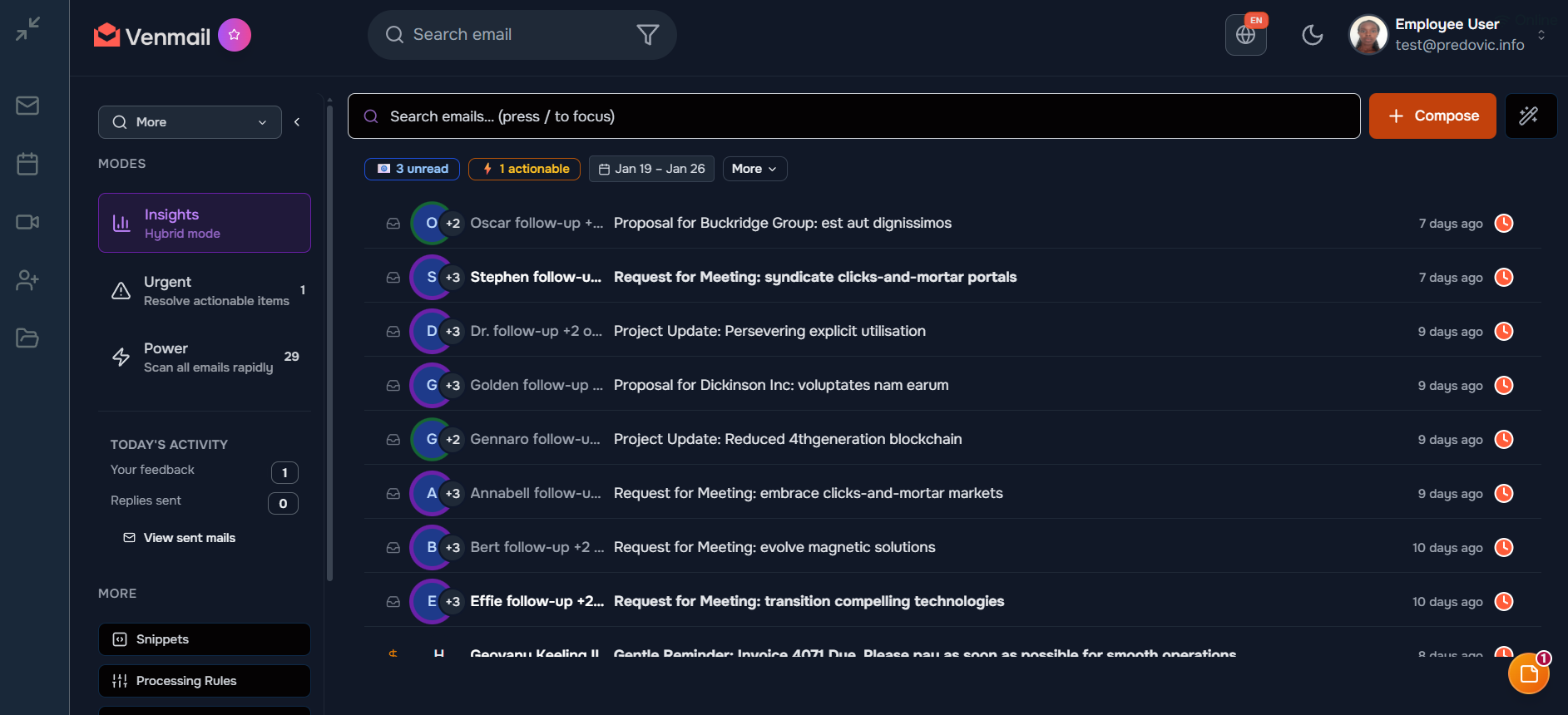Click the search filter funnel icon

pyautogui.click(x=647, y=35)
